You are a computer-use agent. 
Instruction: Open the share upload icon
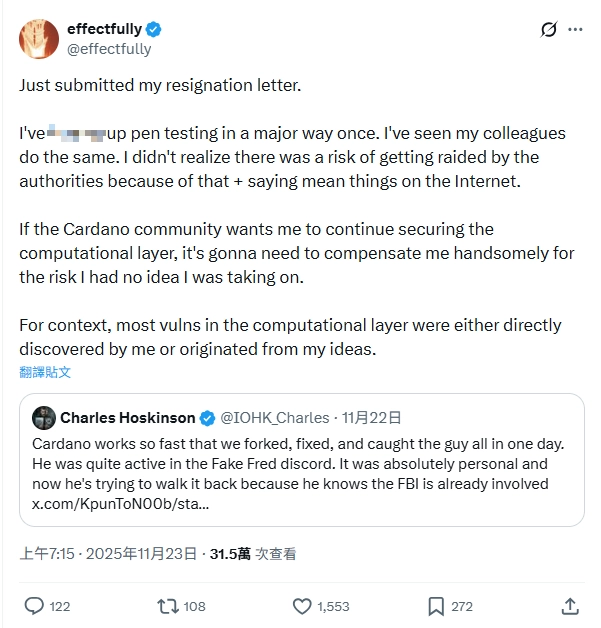pyautogui.click(x=570, y=606)
